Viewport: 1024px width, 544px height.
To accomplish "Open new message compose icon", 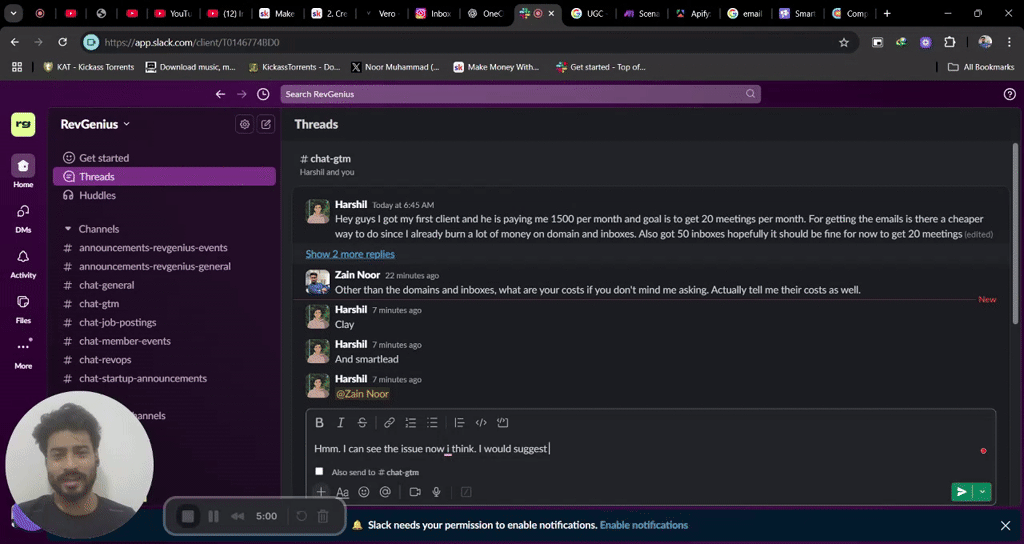I will [x=266, y=125].
